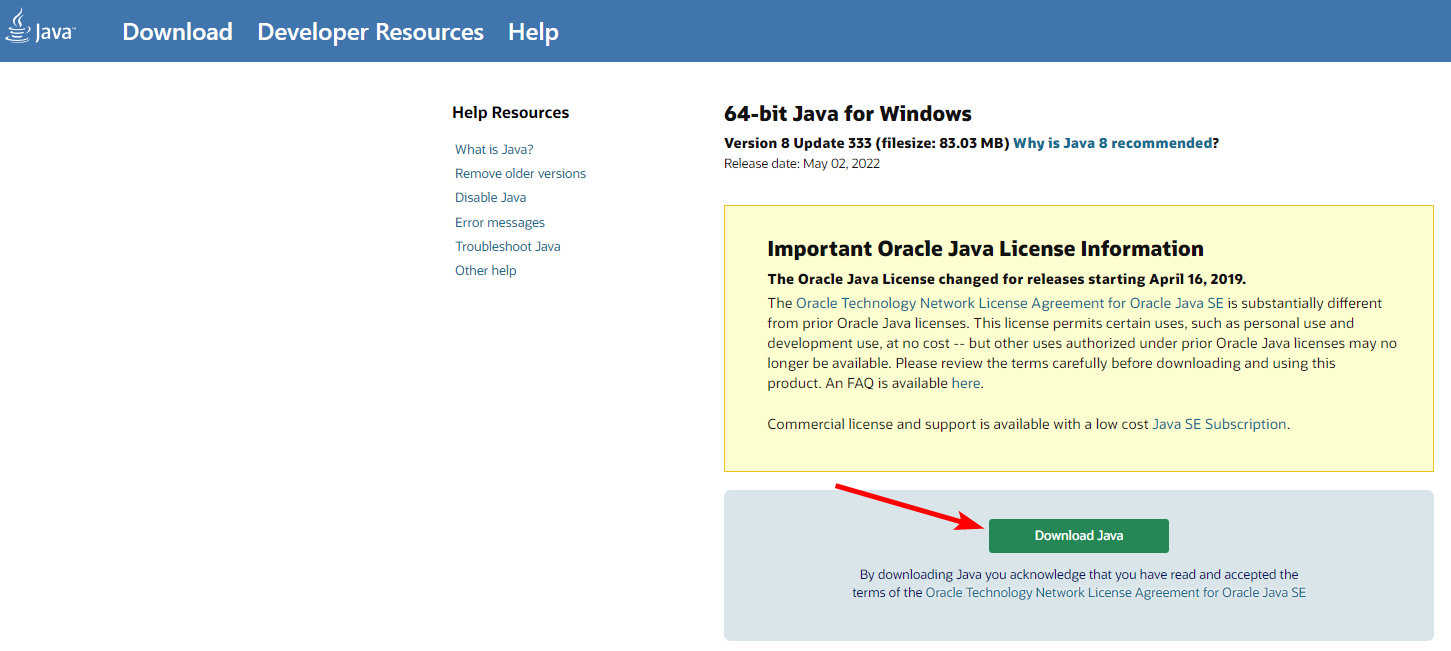
Task: Click 'Why is Java 8 recommended' link
Action: [x=1112, y=143]
